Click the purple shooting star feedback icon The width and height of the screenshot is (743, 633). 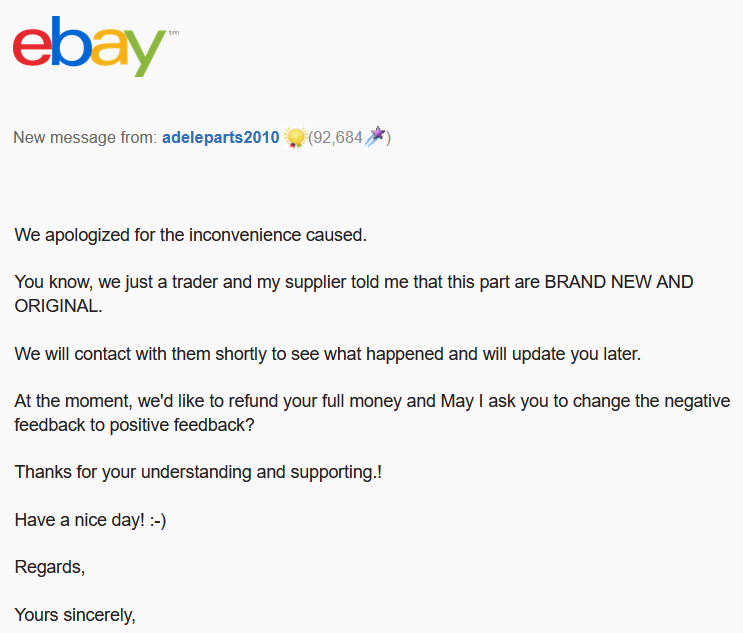[375, 136]
